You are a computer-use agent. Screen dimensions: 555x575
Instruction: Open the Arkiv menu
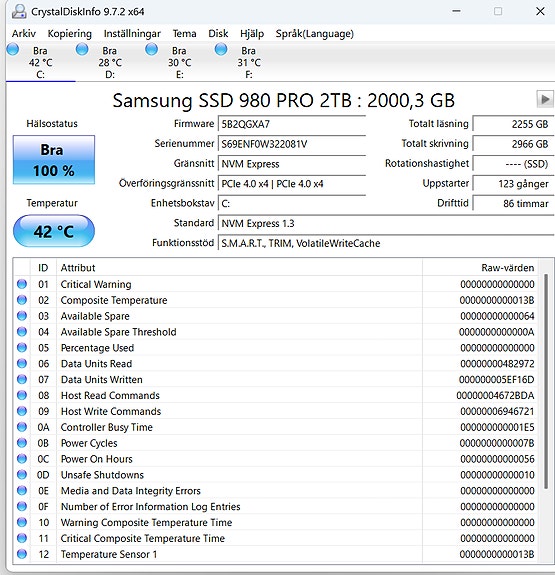coord(24,34)
